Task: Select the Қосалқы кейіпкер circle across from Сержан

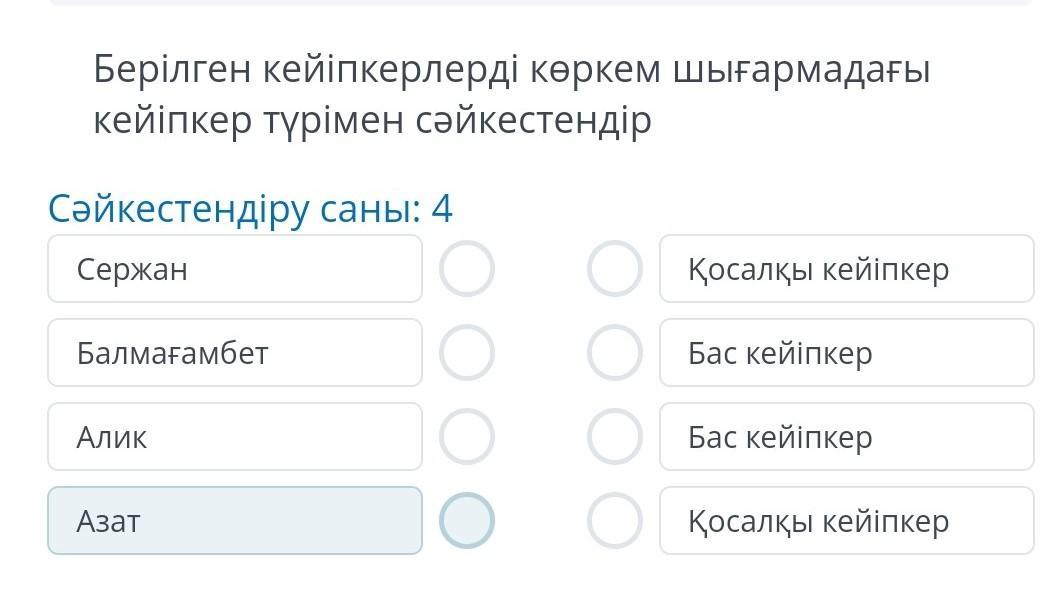Action: pos(614,269)
